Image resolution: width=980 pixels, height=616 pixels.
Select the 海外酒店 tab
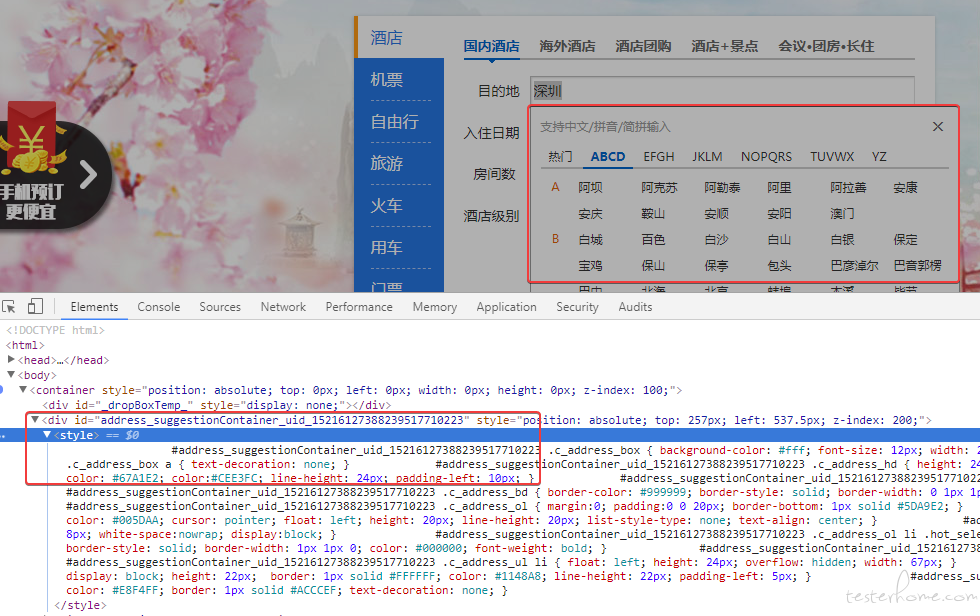(x=567, y=46)
